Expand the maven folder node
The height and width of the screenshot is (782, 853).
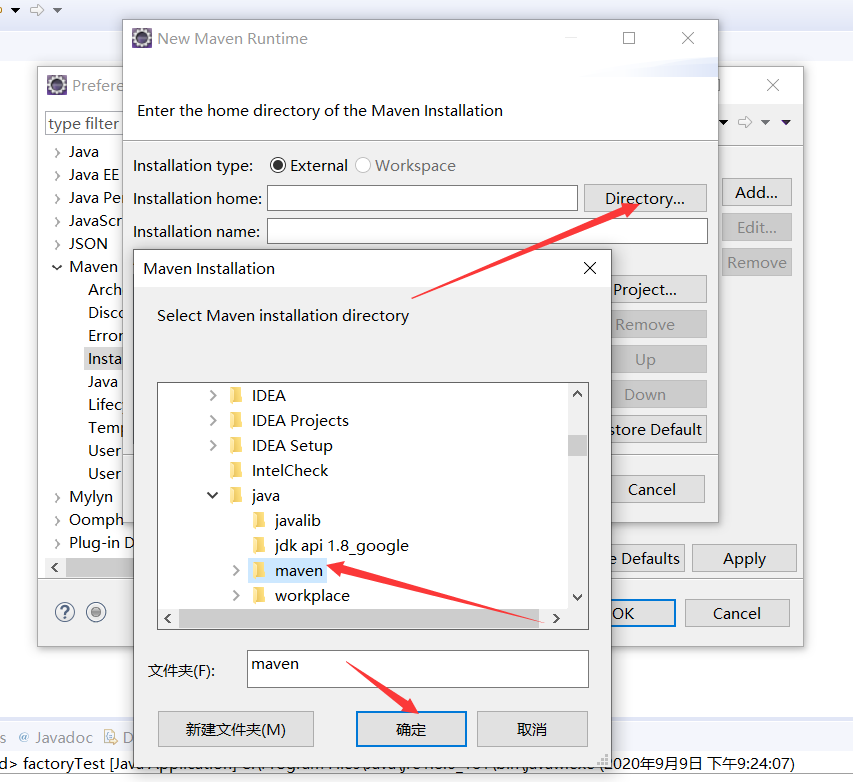(236, 571)
